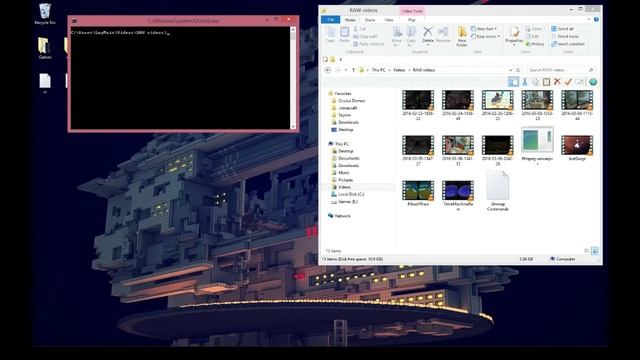
Task: Click History in the Open group
Action: coord(535,44)
